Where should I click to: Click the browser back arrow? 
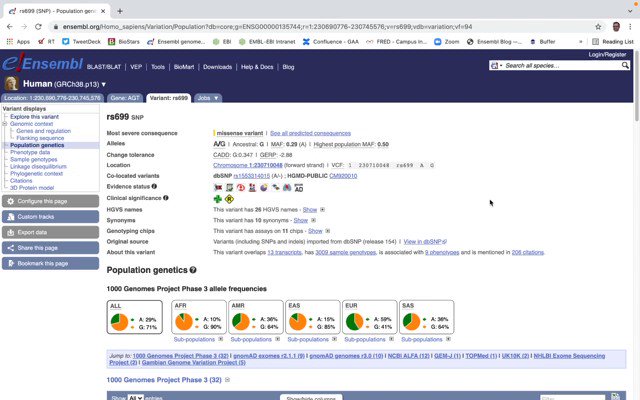pos(10,27)
